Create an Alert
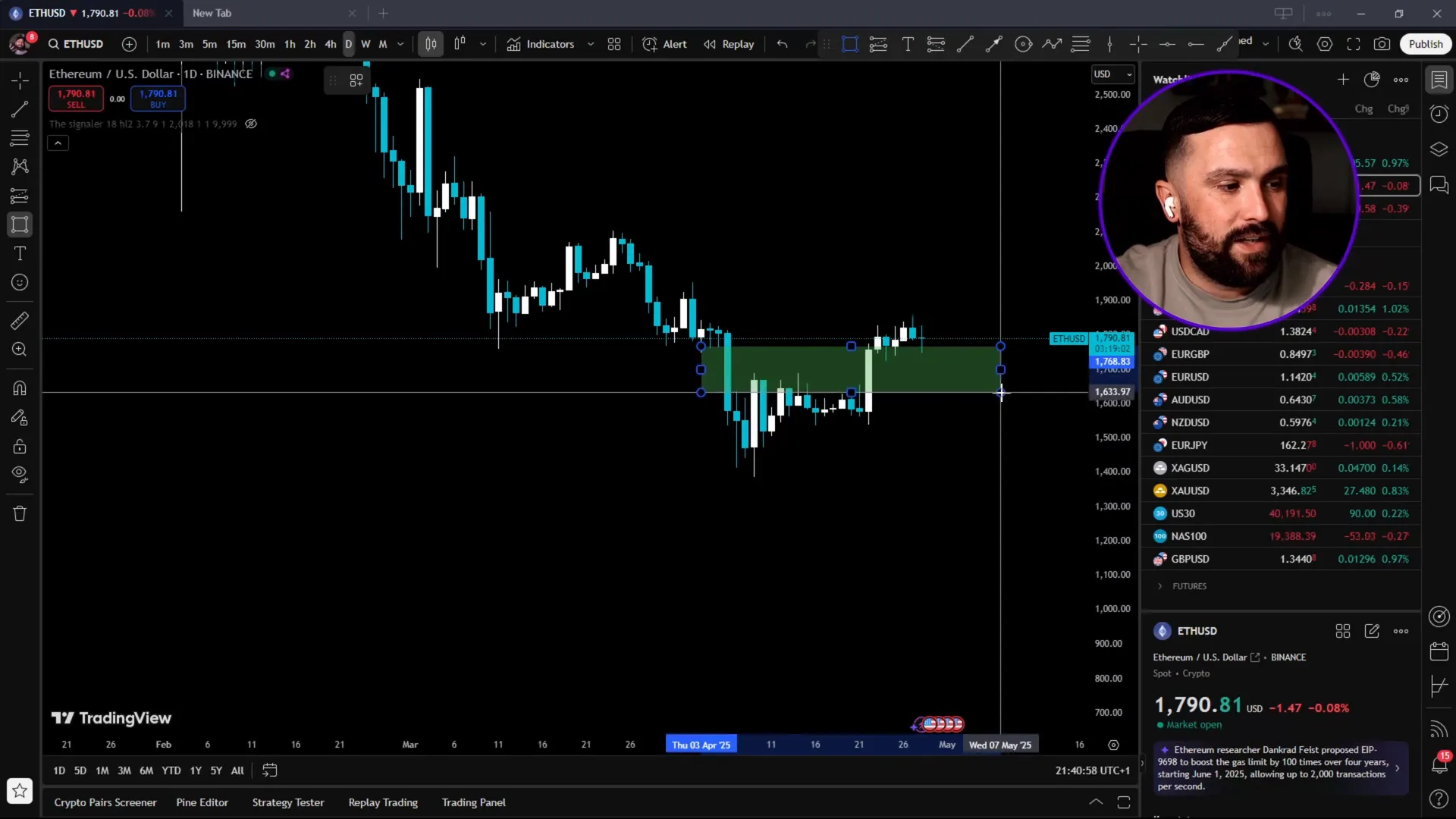This screenshot has height=819, width=1456. coord(664,44)
